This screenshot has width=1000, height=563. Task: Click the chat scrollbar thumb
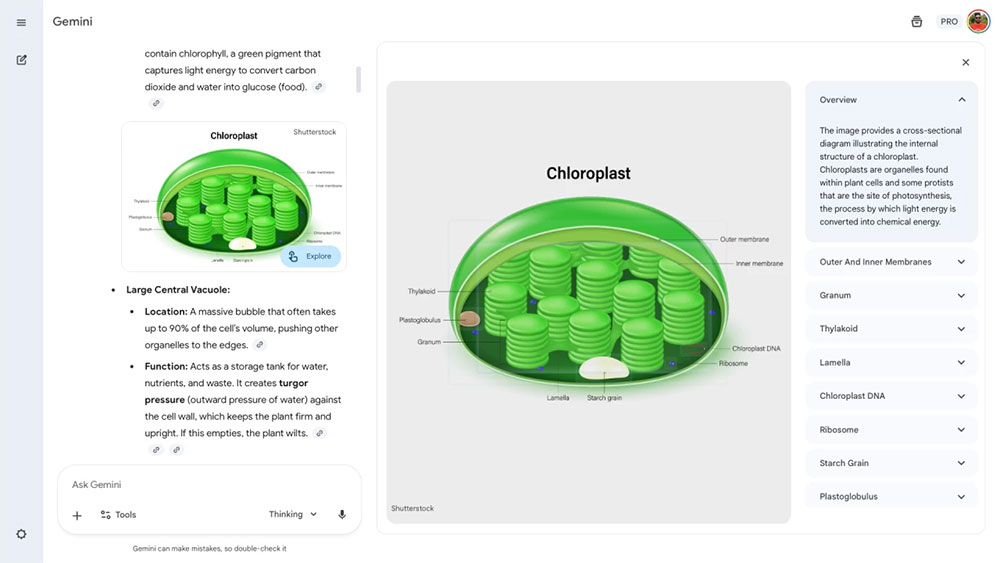pos(359,80)
